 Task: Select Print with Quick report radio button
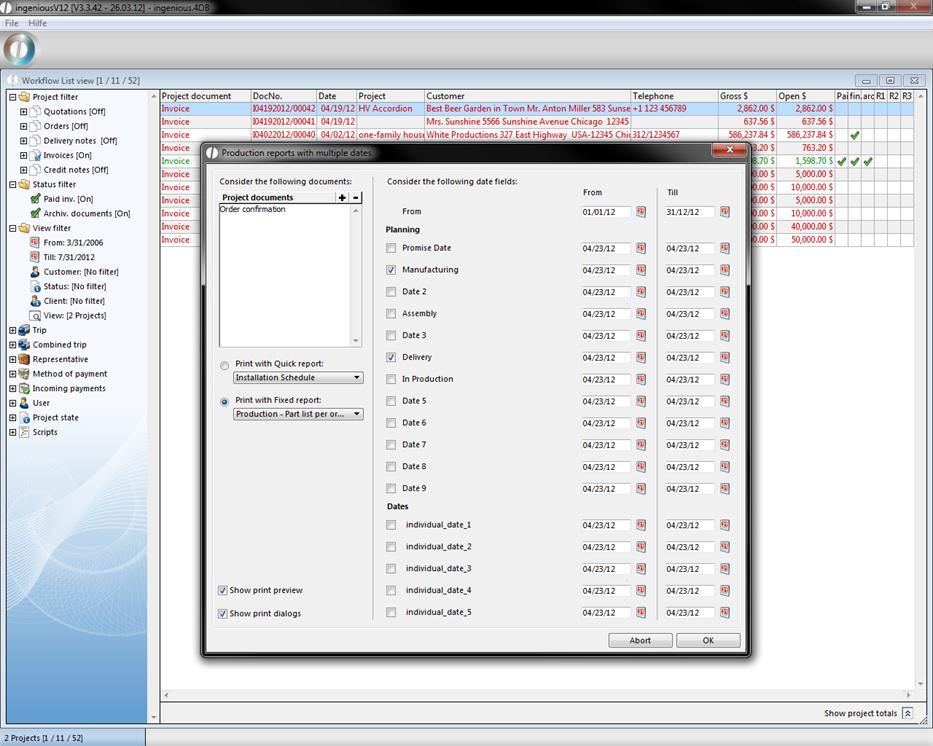(224, 365)
